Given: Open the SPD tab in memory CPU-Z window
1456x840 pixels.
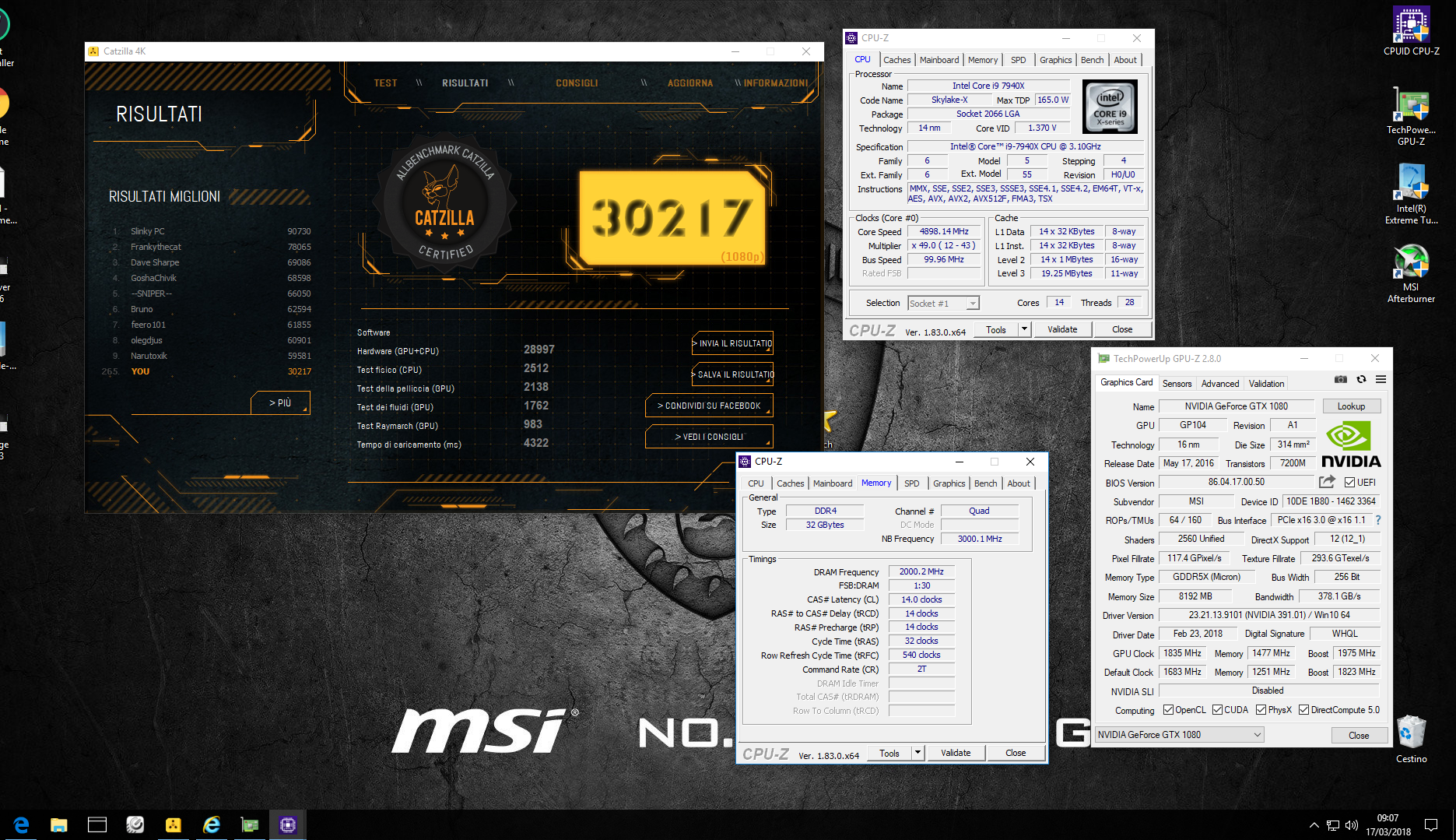Looking at the screenshot, I should click(911, 483).
